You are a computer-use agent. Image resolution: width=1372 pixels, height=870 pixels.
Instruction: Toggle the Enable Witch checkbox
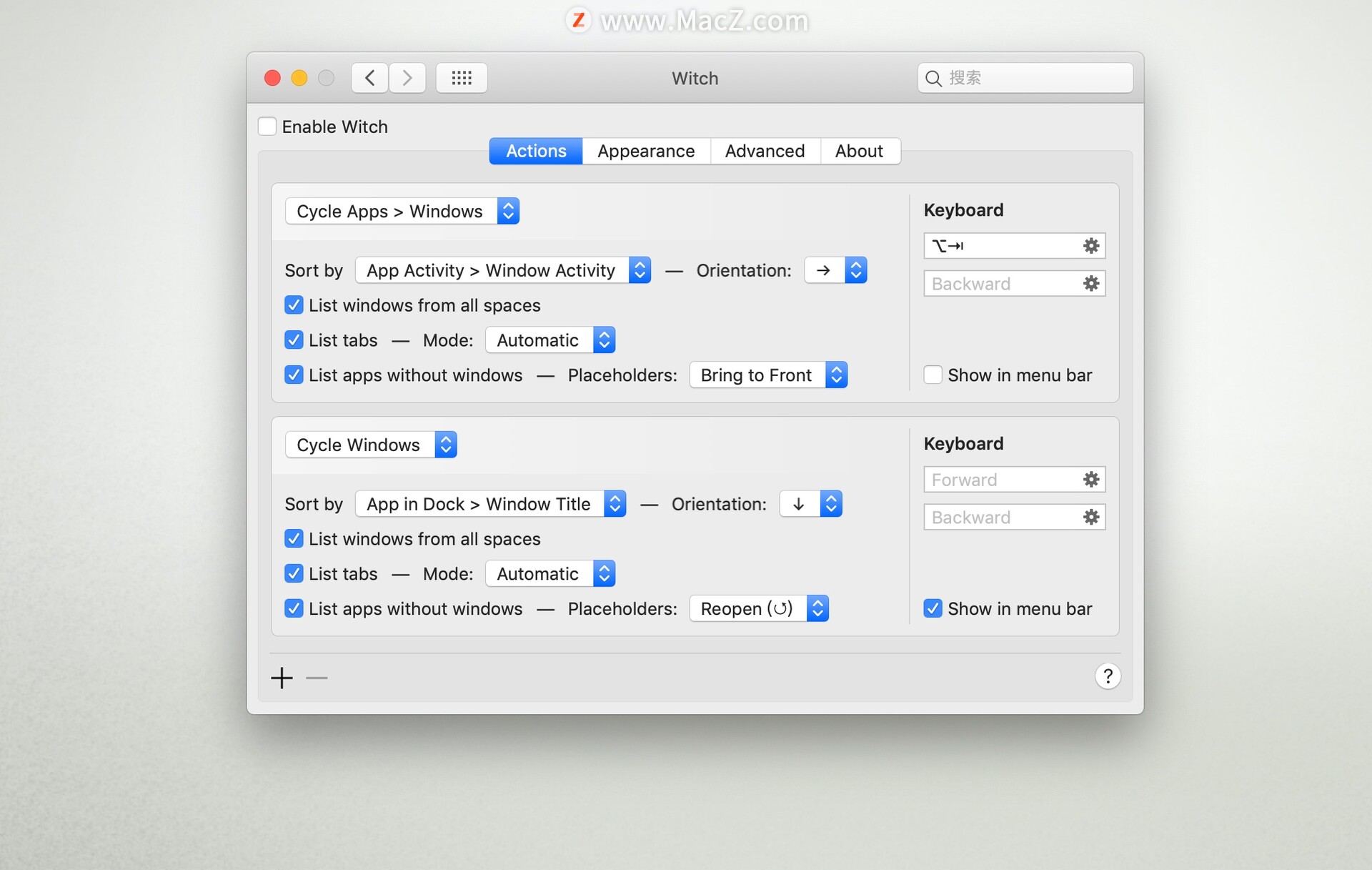point(267,127)
